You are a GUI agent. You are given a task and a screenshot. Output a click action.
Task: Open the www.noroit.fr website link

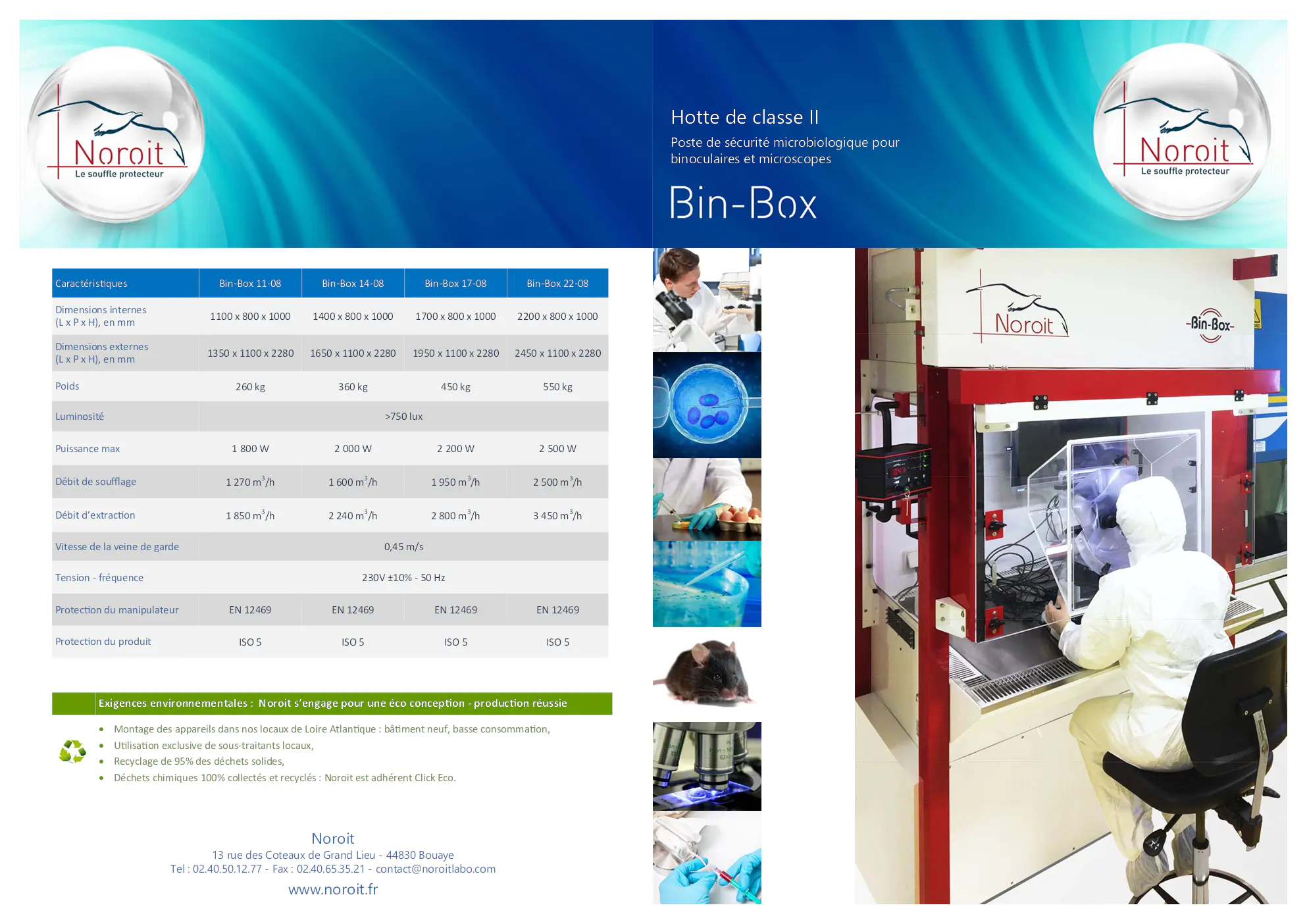pyautogui.click(x=333, y=889)
